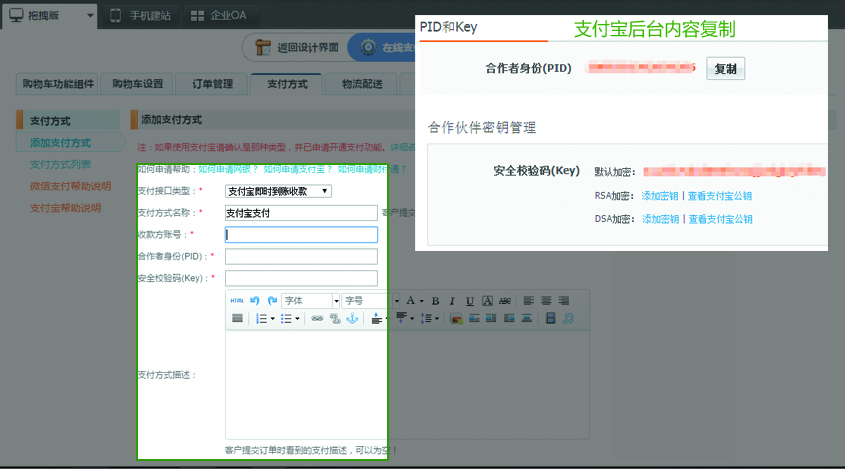Click DSA加密 添加密钥 link
The width and height of the screenshot is (845, 469).
coord(660,219)
